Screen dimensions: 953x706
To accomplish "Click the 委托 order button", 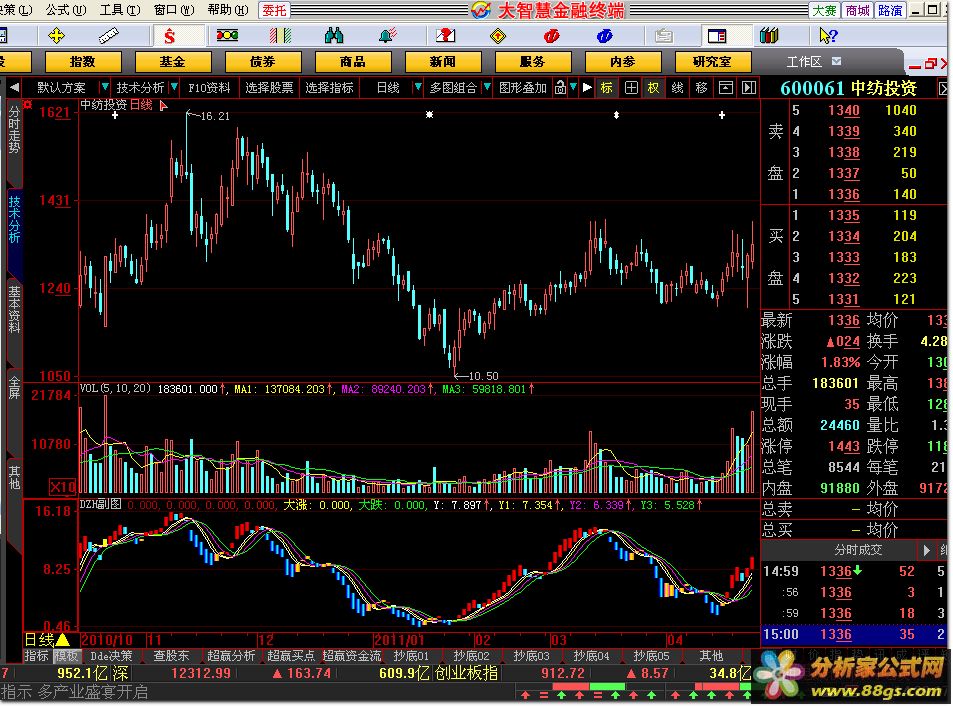I will tap(274, 10).
